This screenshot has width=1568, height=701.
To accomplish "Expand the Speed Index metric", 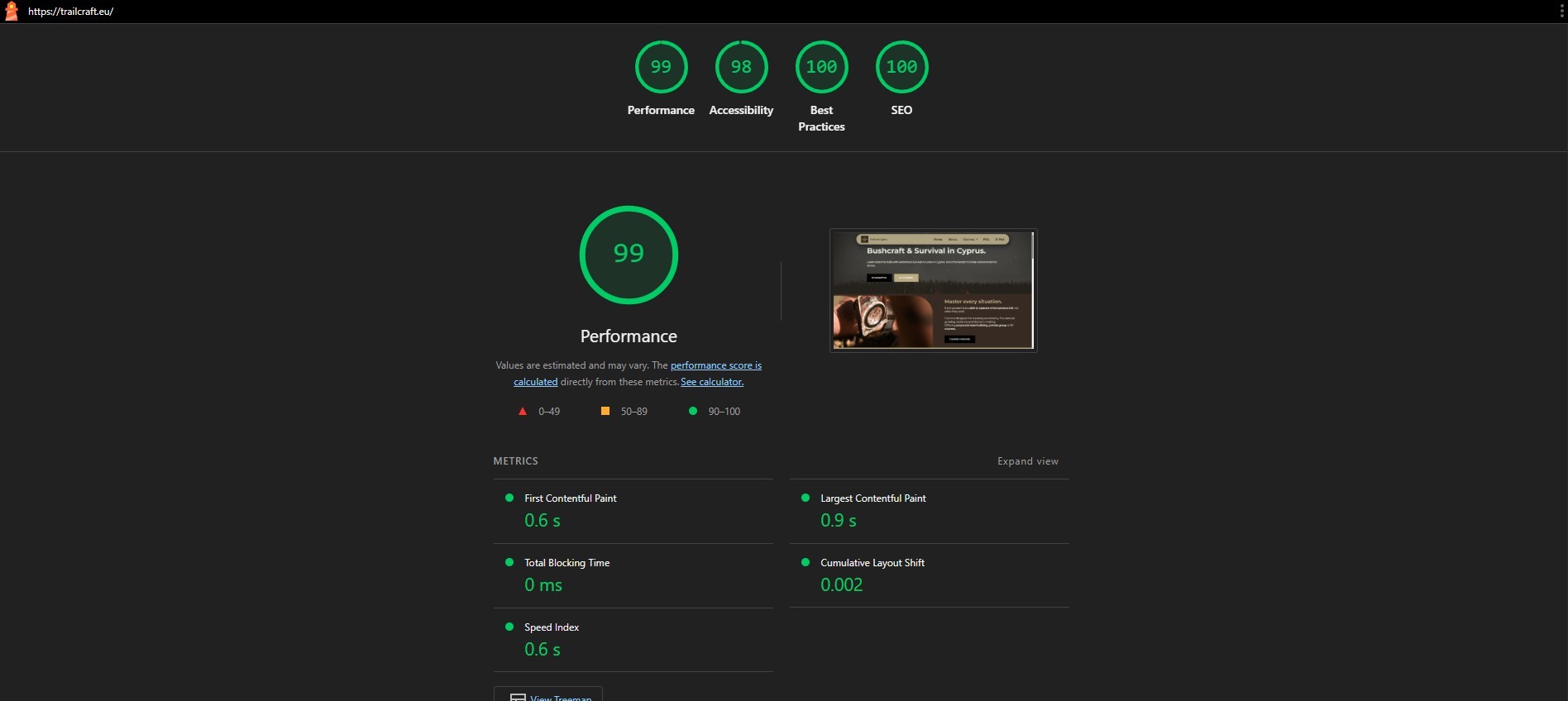I will pyautogui.click(x=633, y=640).
